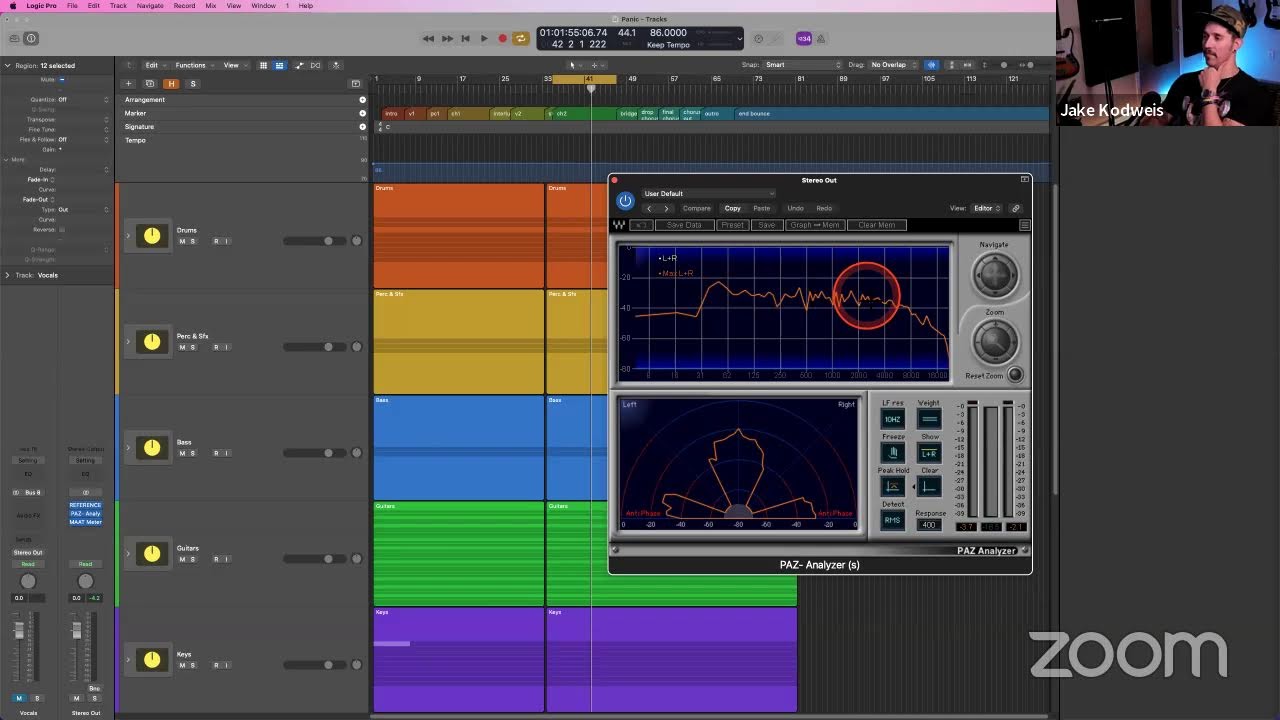
Task: Click Compare in plugin header
Action: [697, 208]
